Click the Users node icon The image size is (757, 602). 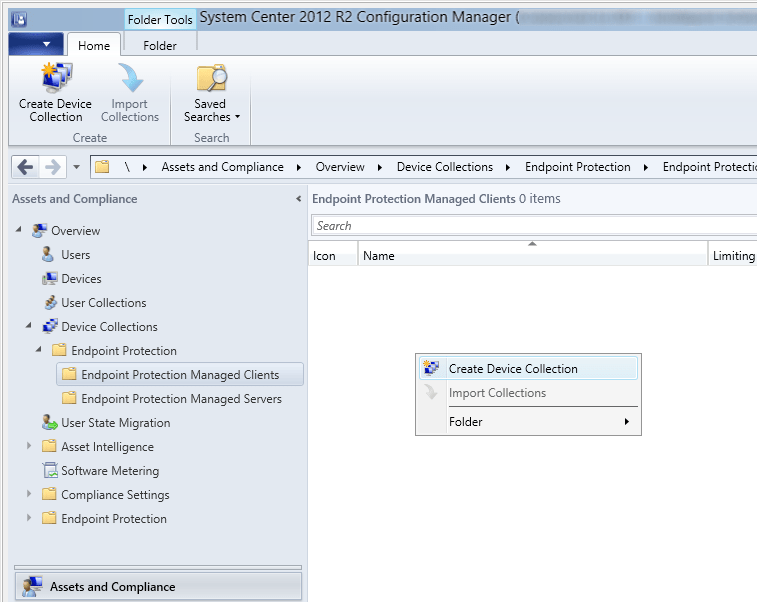point(47,254)
